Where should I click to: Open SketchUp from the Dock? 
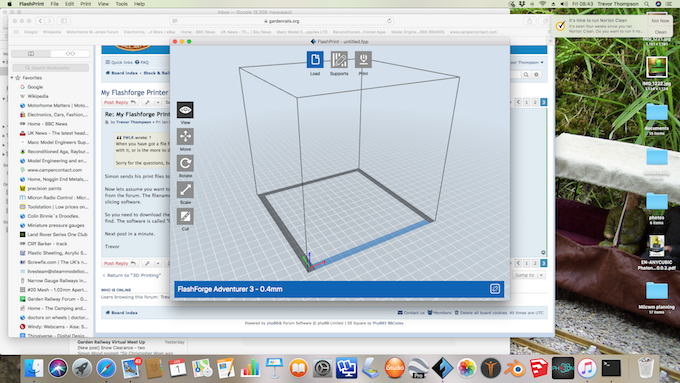point(539,368)
